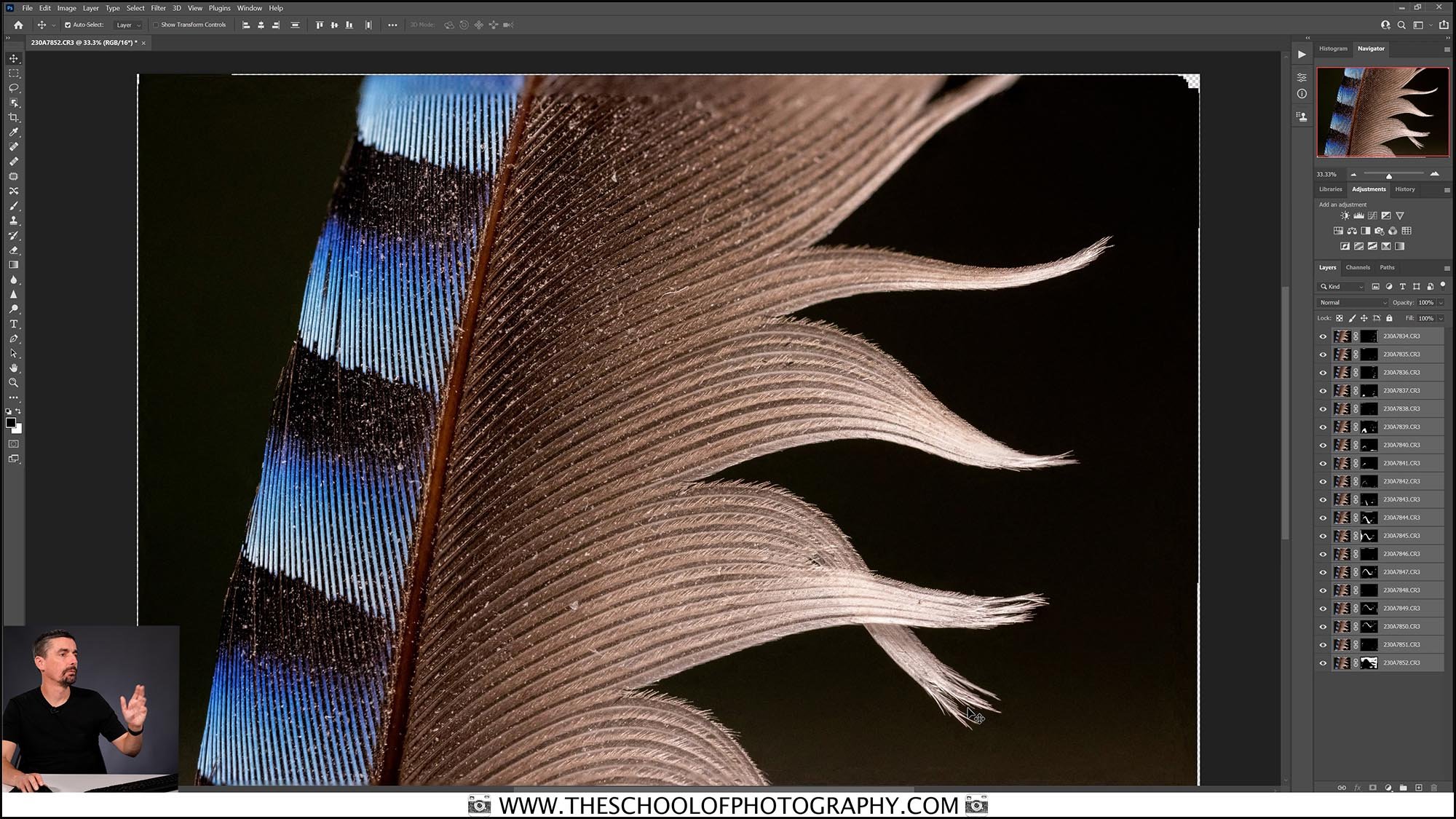Open the Filter menu
1456x819 pixels.
tap(158, 8)
